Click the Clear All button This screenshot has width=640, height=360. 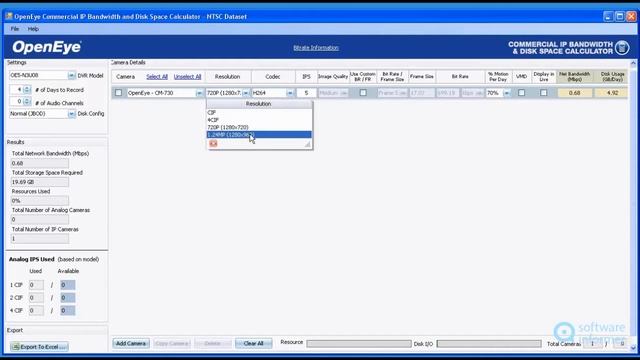[x=253, y=343]
